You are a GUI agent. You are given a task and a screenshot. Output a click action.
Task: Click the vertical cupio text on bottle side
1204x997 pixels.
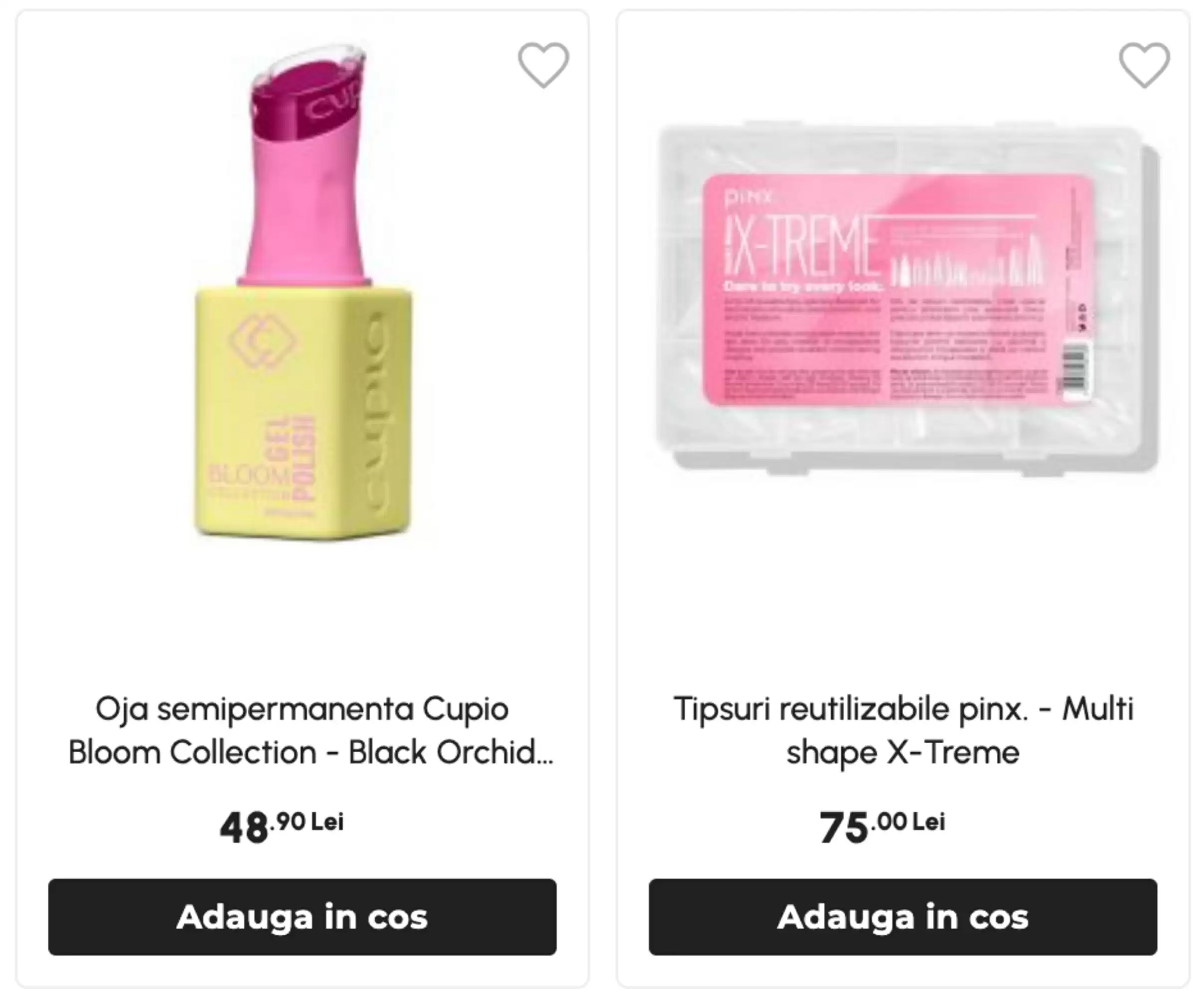381,410
